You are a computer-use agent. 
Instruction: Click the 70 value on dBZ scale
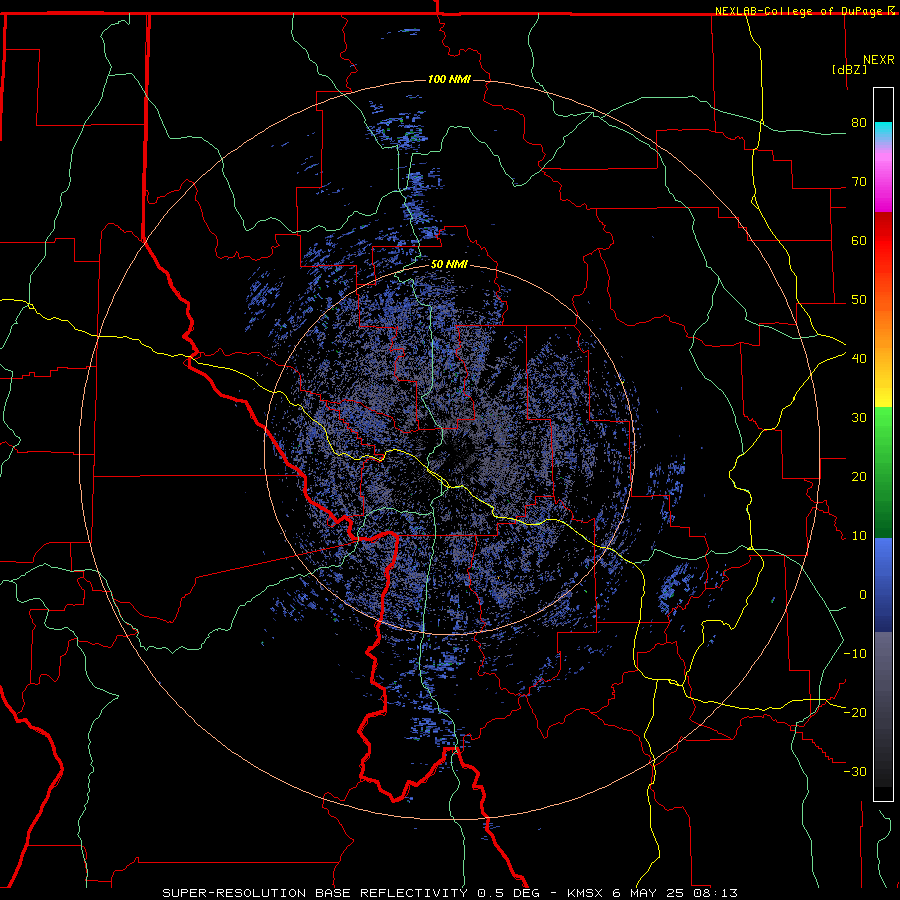(x=859, y=182)
